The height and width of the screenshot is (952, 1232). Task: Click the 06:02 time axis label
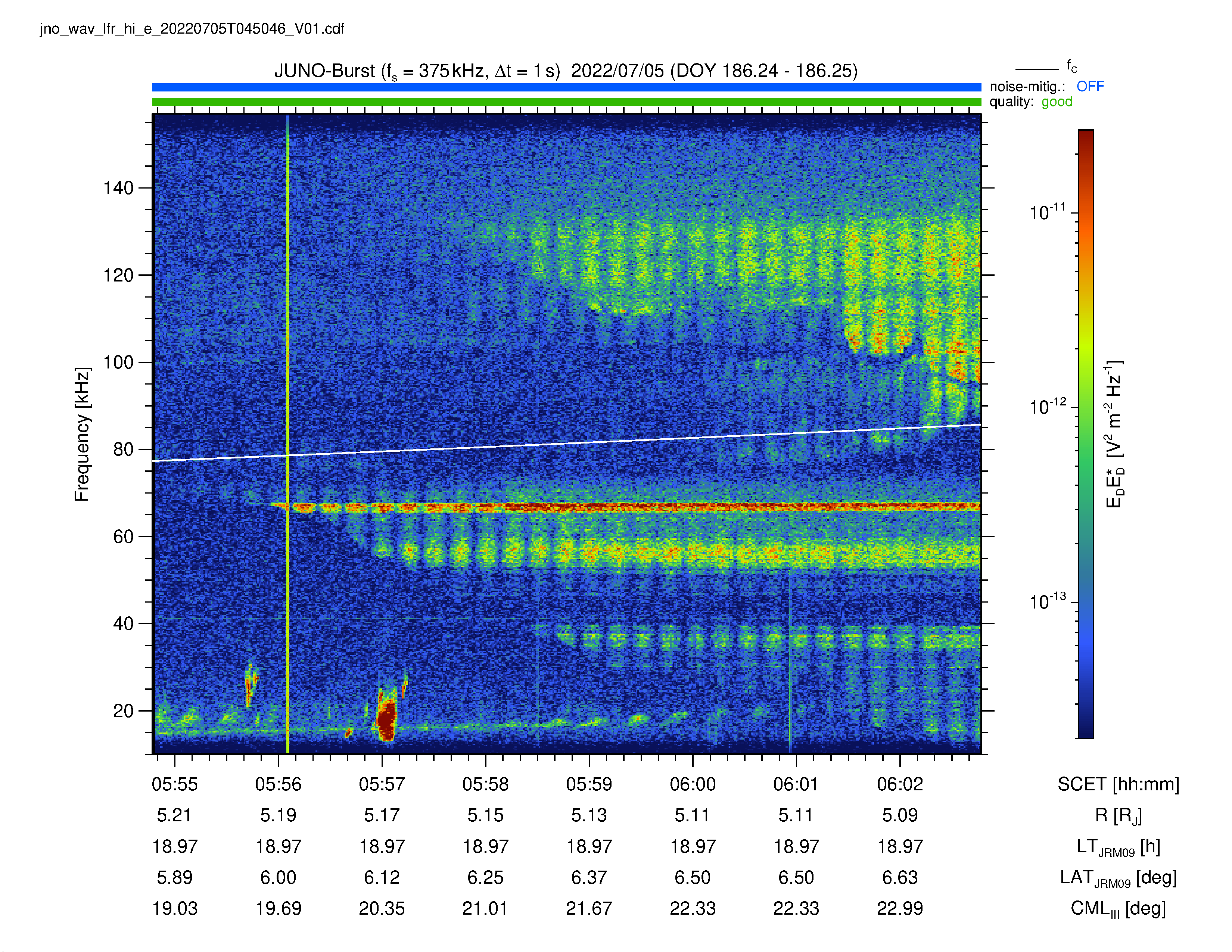[x=900, y=784]
